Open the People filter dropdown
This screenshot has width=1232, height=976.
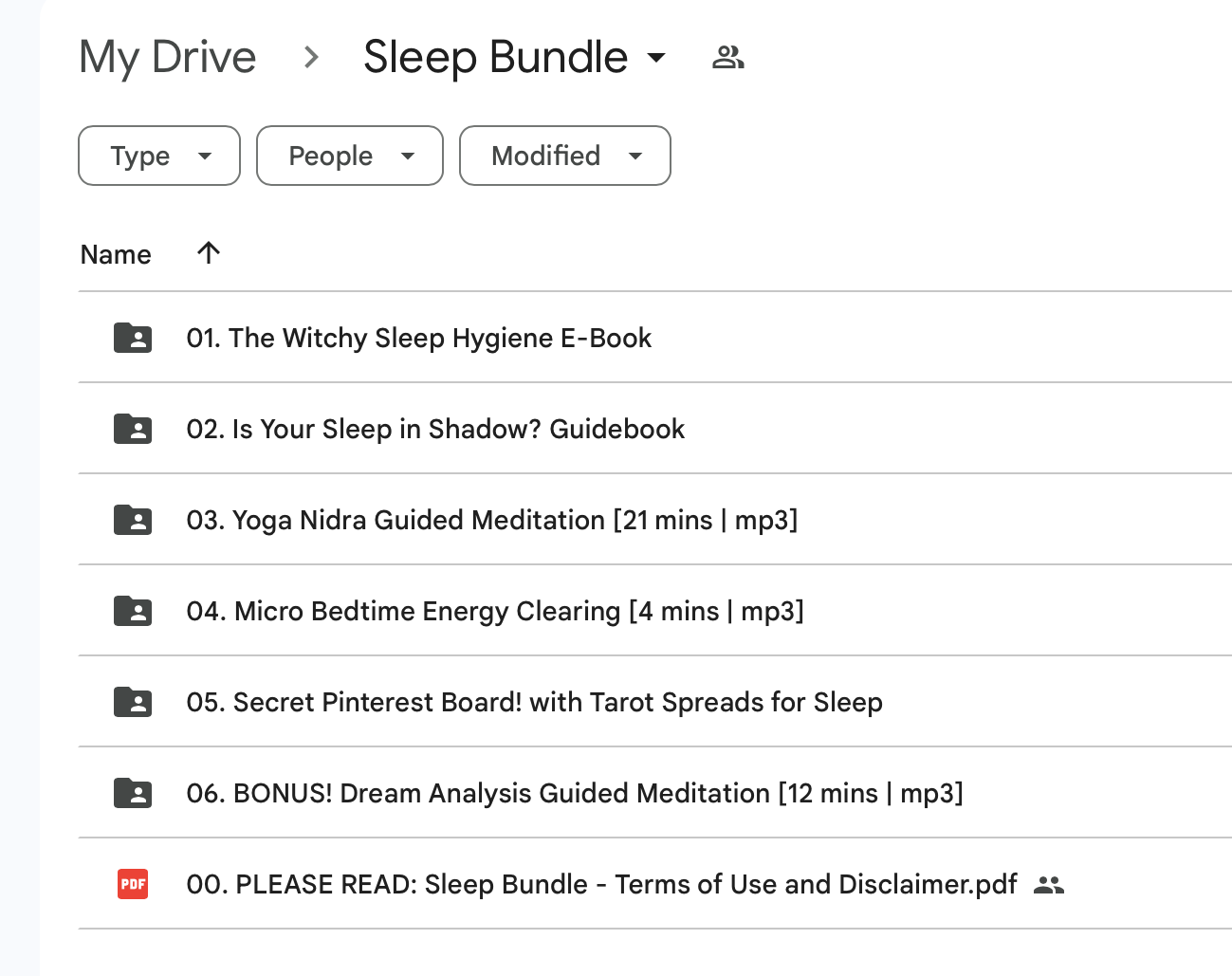coord(350,156)
